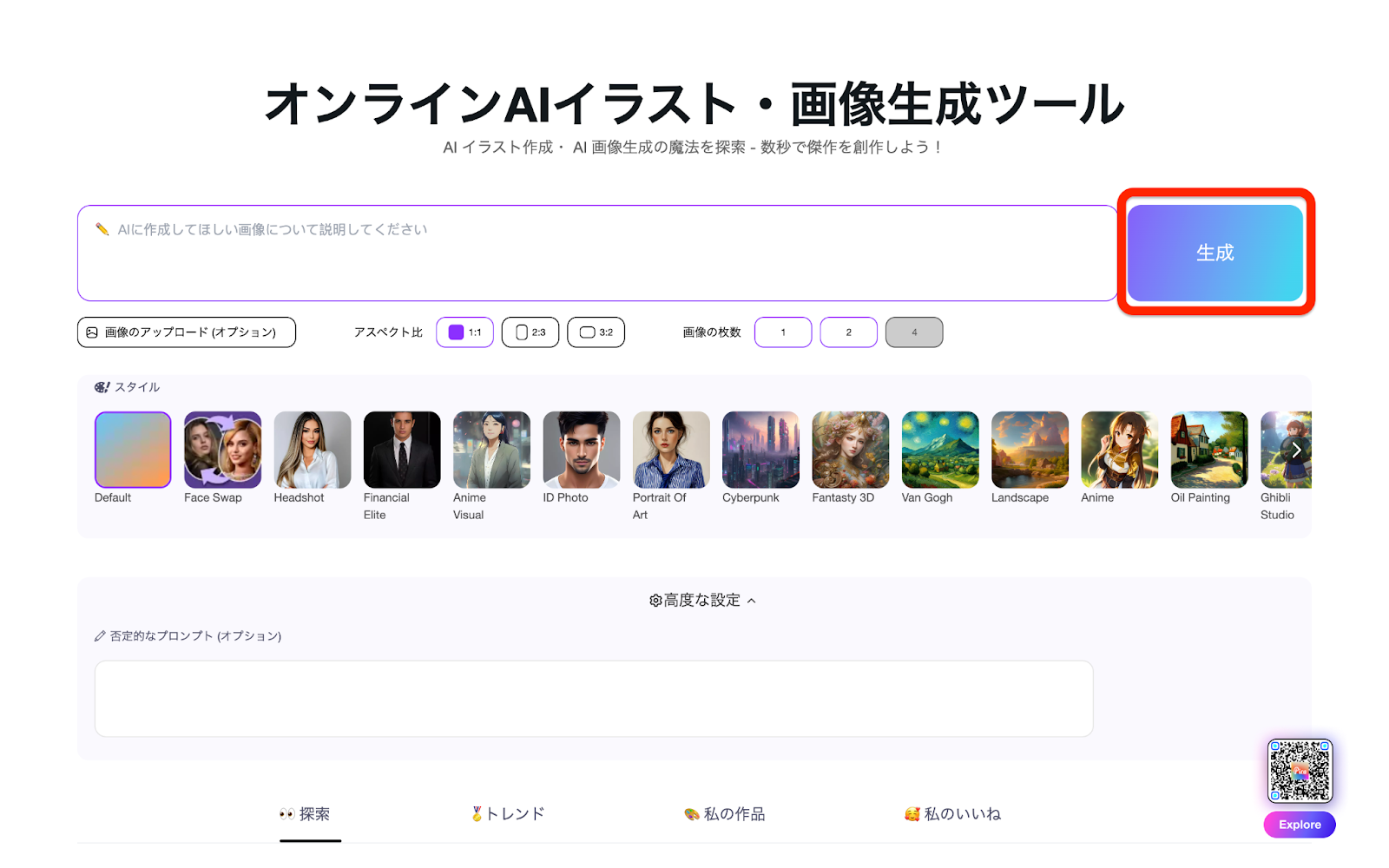The height and width of the screenshot is (868, 1389).
Task: Select the 3:2 aspect ratio
Action: point(596,332)
